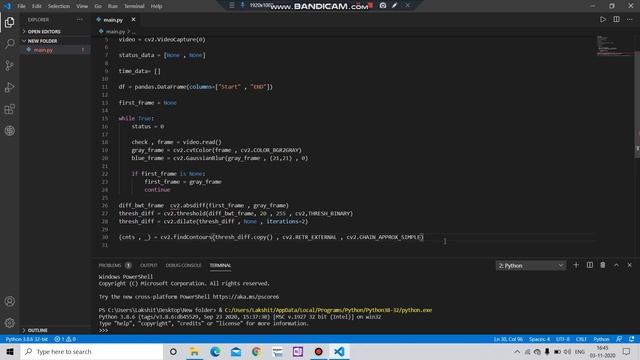The width and height of the screenshot is (640, 360).
Task: Select Python 3.8.6 32-bit interpreter in status bar
Action: (27, 339)
